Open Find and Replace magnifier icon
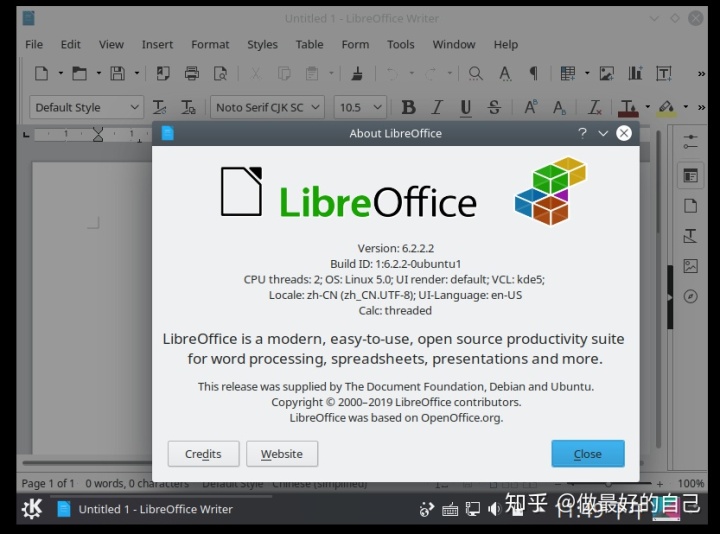The height and width of the screenshot is (534, 720). 475,73
